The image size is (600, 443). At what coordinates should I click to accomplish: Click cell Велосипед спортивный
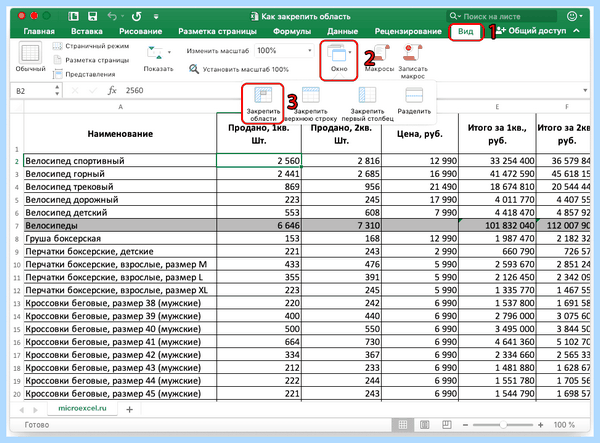point(120,161)
